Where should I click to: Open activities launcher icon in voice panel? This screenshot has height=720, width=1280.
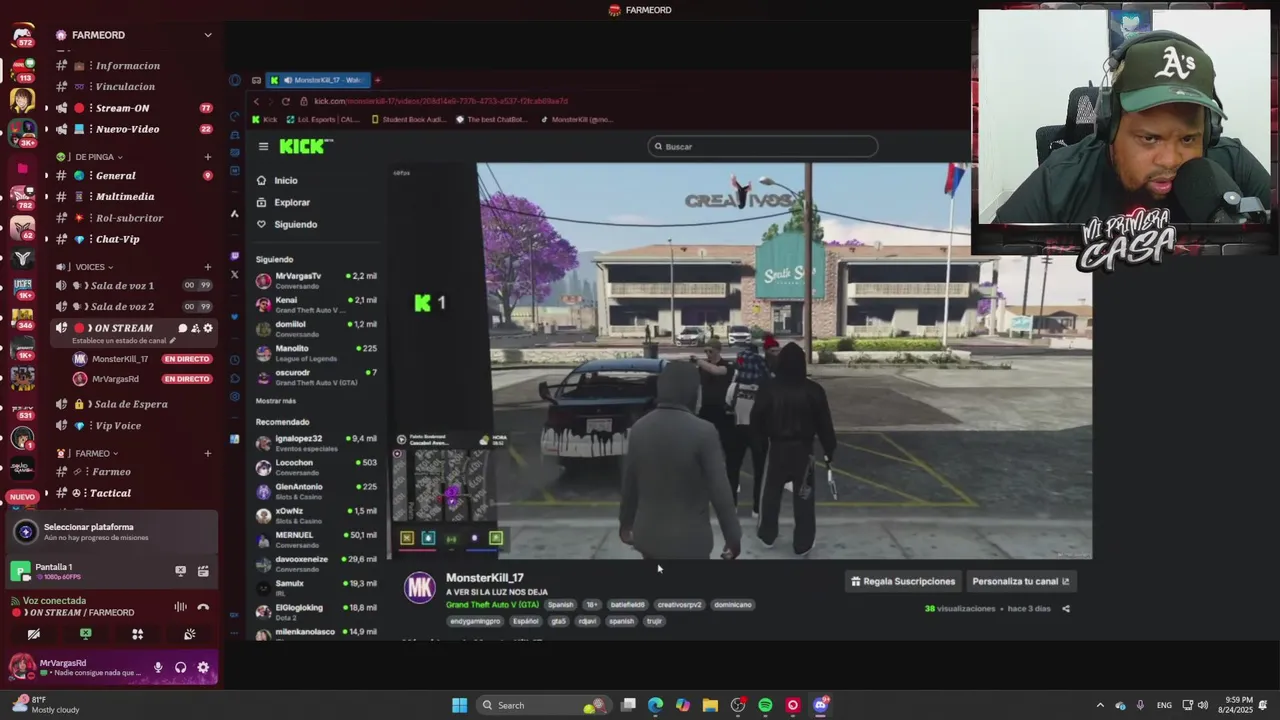pyautogui.click(x=138, y=634)
